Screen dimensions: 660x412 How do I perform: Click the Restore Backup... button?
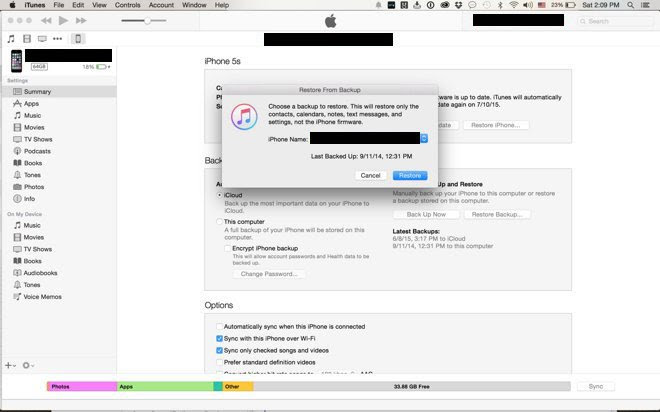(x=497, y=214)
